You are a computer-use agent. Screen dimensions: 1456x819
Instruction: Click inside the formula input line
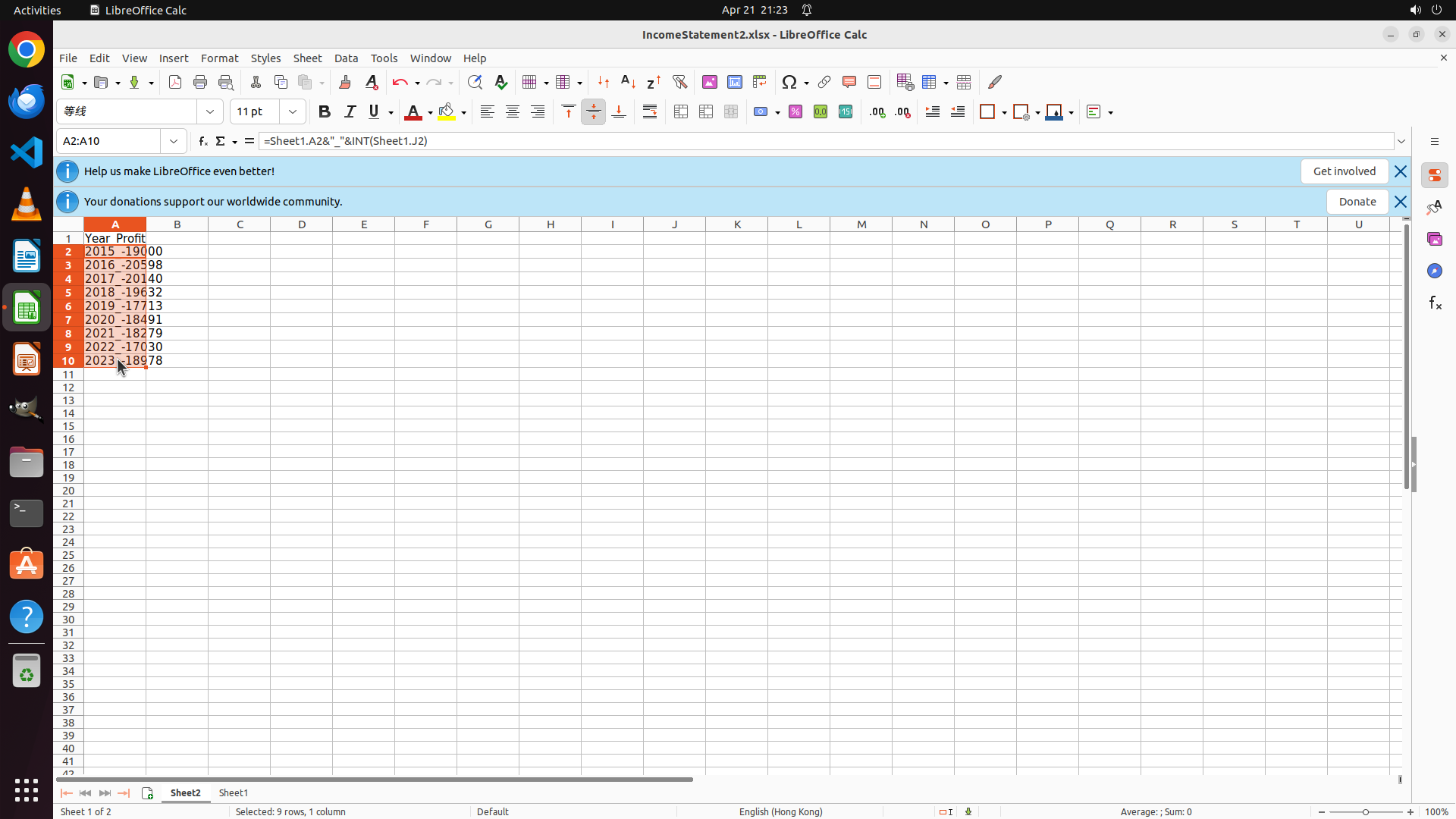click(758, 142)
